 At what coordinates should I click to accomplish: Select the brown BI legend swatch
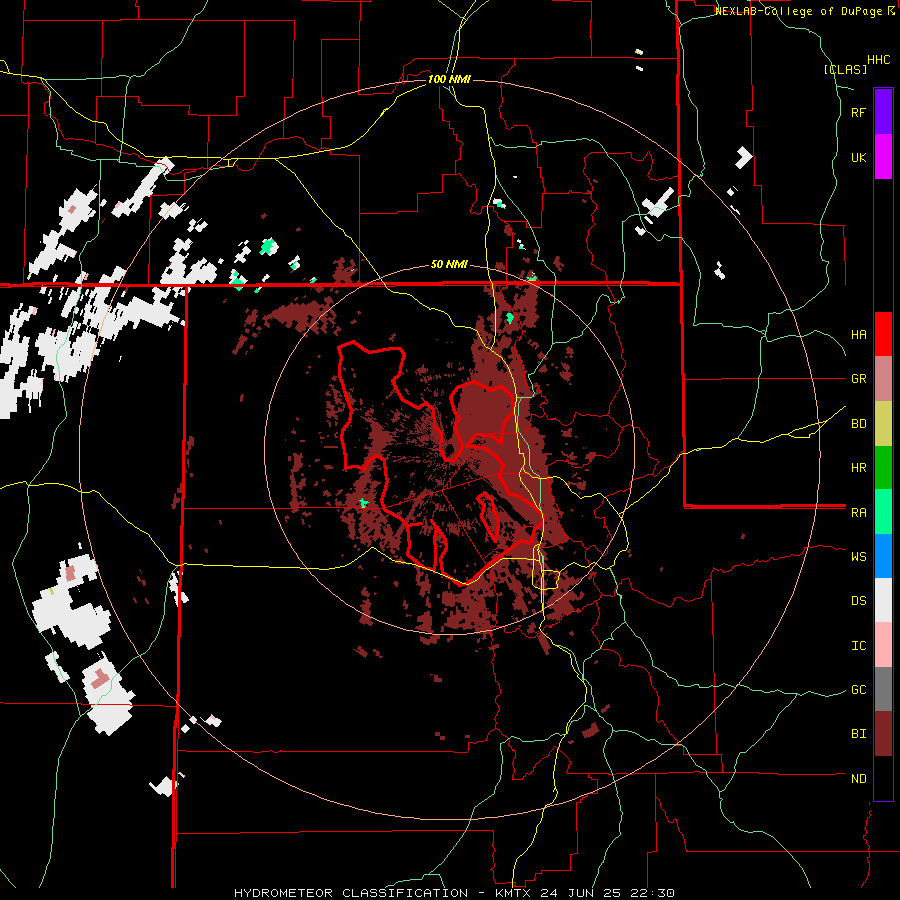tap(883, 734)
